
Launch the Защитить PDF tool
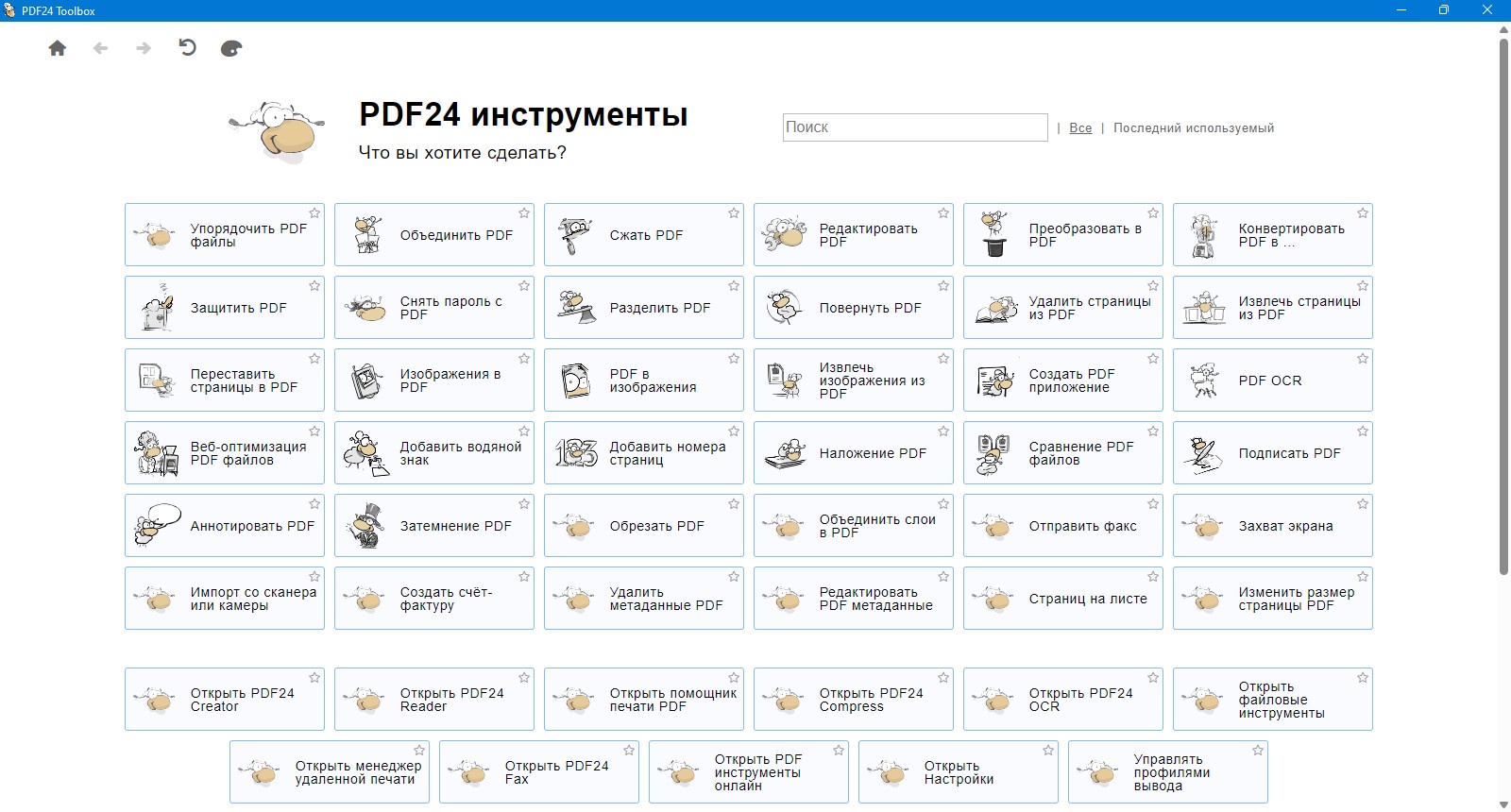pos(225,308)
